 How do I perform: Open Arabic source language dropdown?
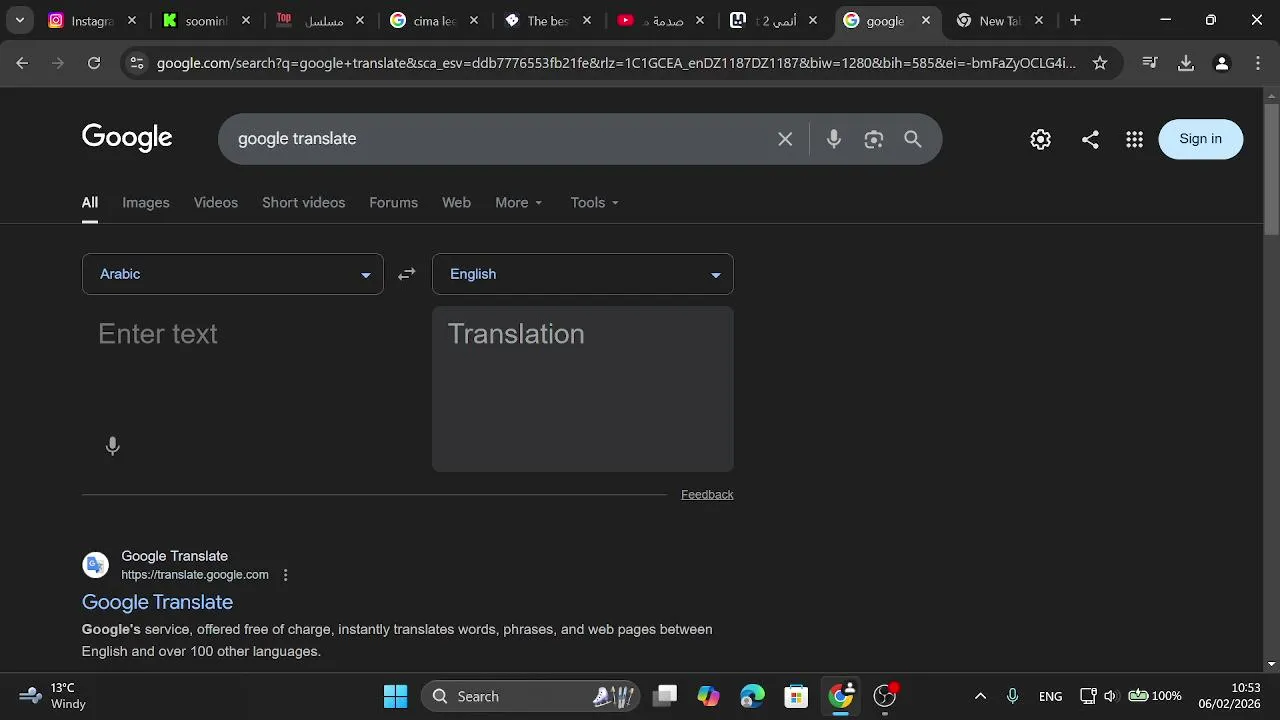(233, 274)
